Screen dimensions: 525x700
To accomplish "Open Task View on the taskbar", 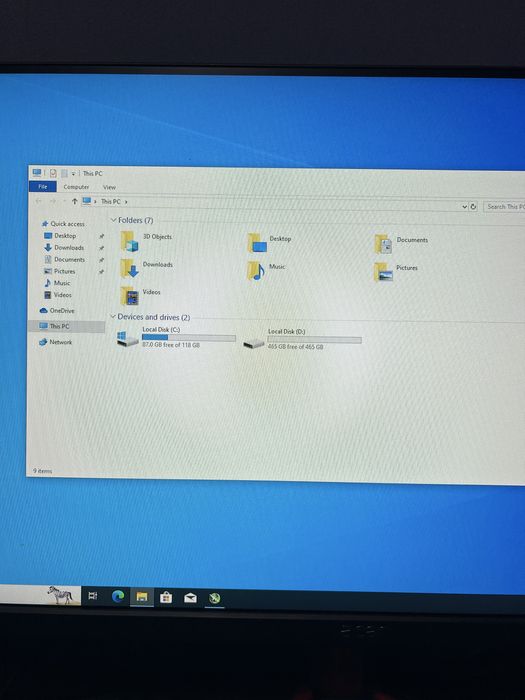I will click(x=93, y=596).
